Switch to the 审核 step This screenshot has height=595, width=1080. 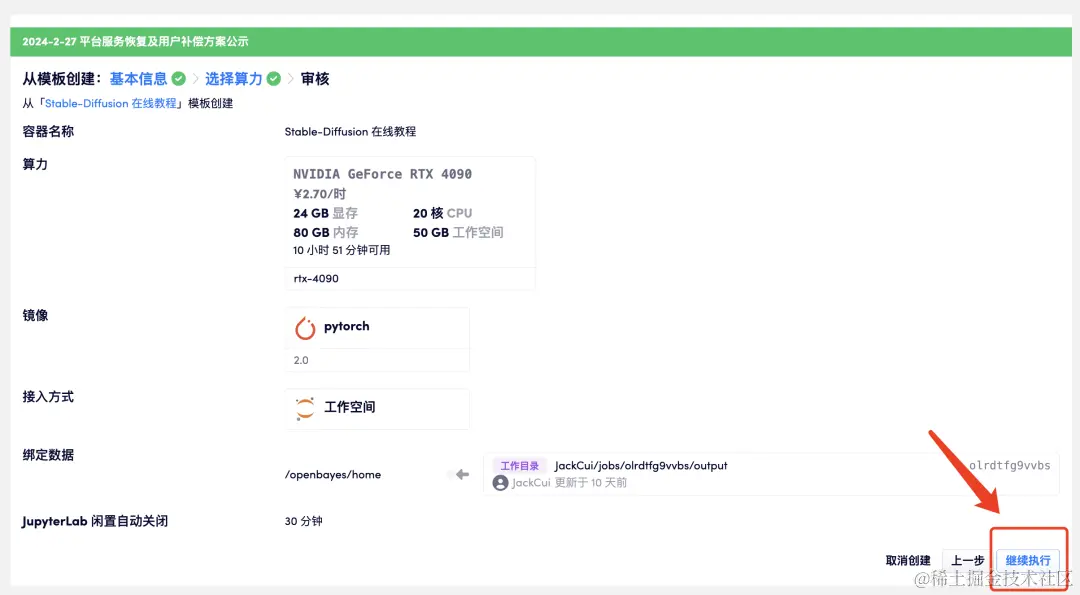point(314,78)
